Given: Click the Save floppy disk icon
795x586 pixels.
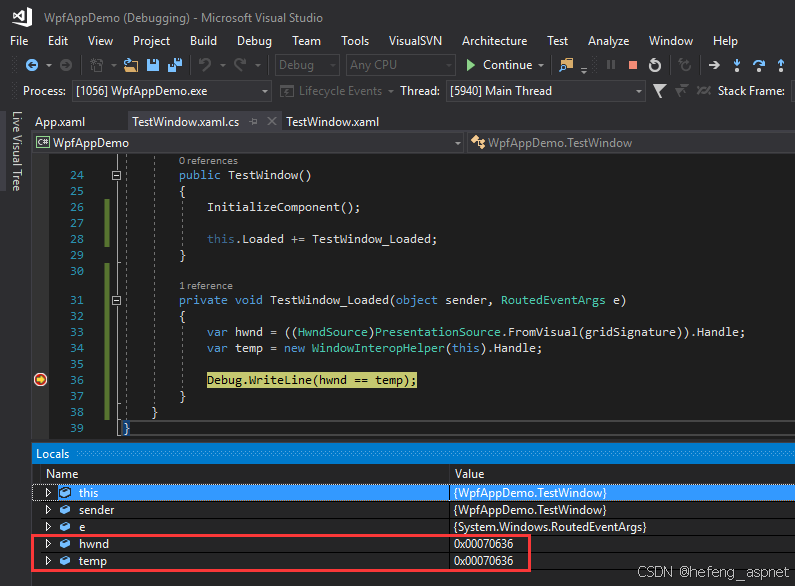Looking at the screenshot, I should click(x=153, y=65).
